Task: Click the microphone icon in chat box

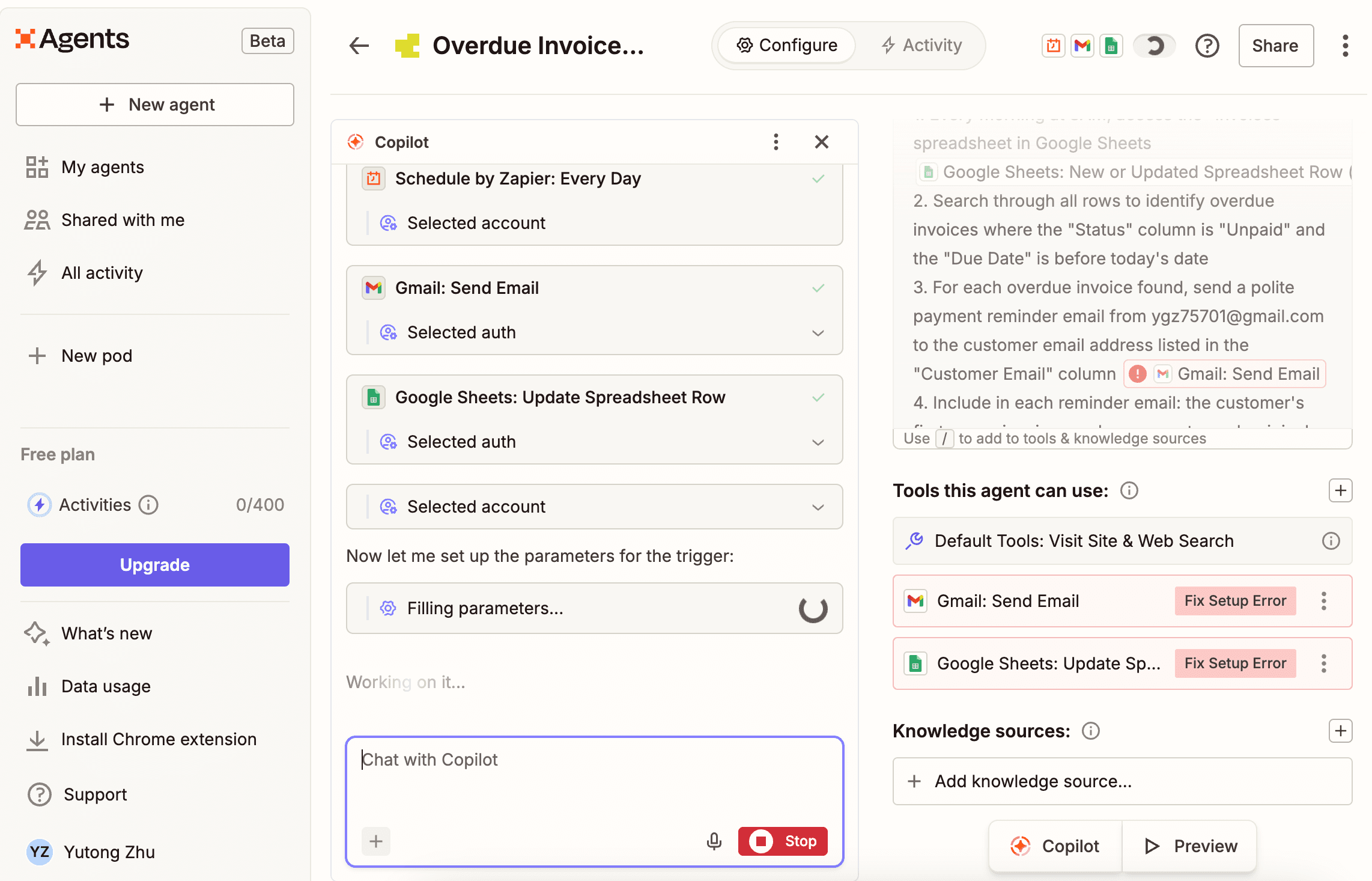Action: [714, 841]
